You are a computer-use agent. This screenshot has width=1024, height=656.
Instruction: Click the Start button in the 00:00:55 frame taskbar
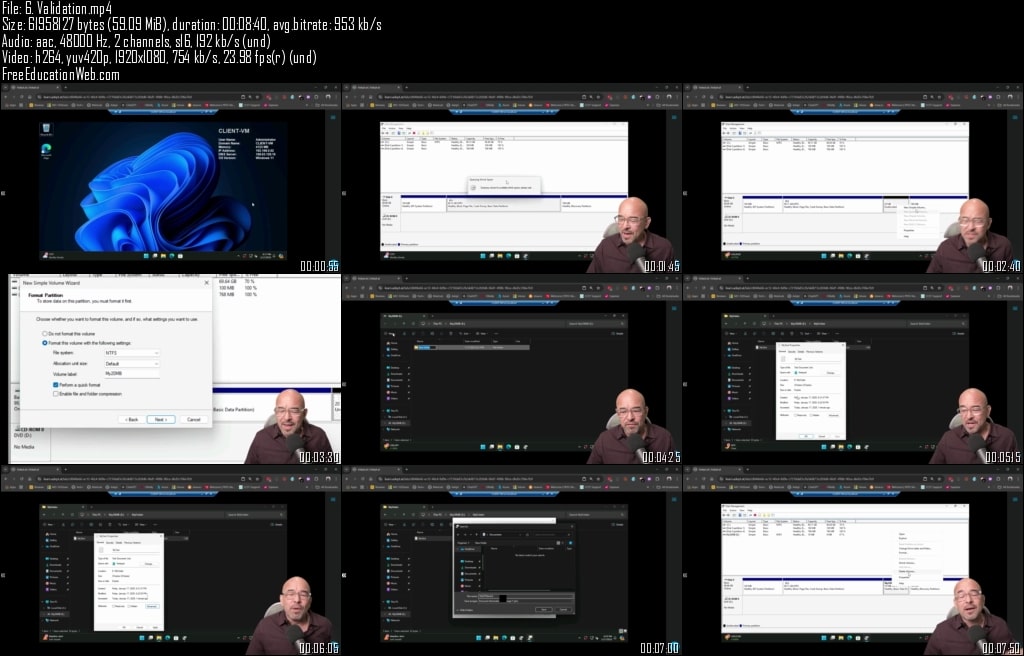[x=146, y=256]
